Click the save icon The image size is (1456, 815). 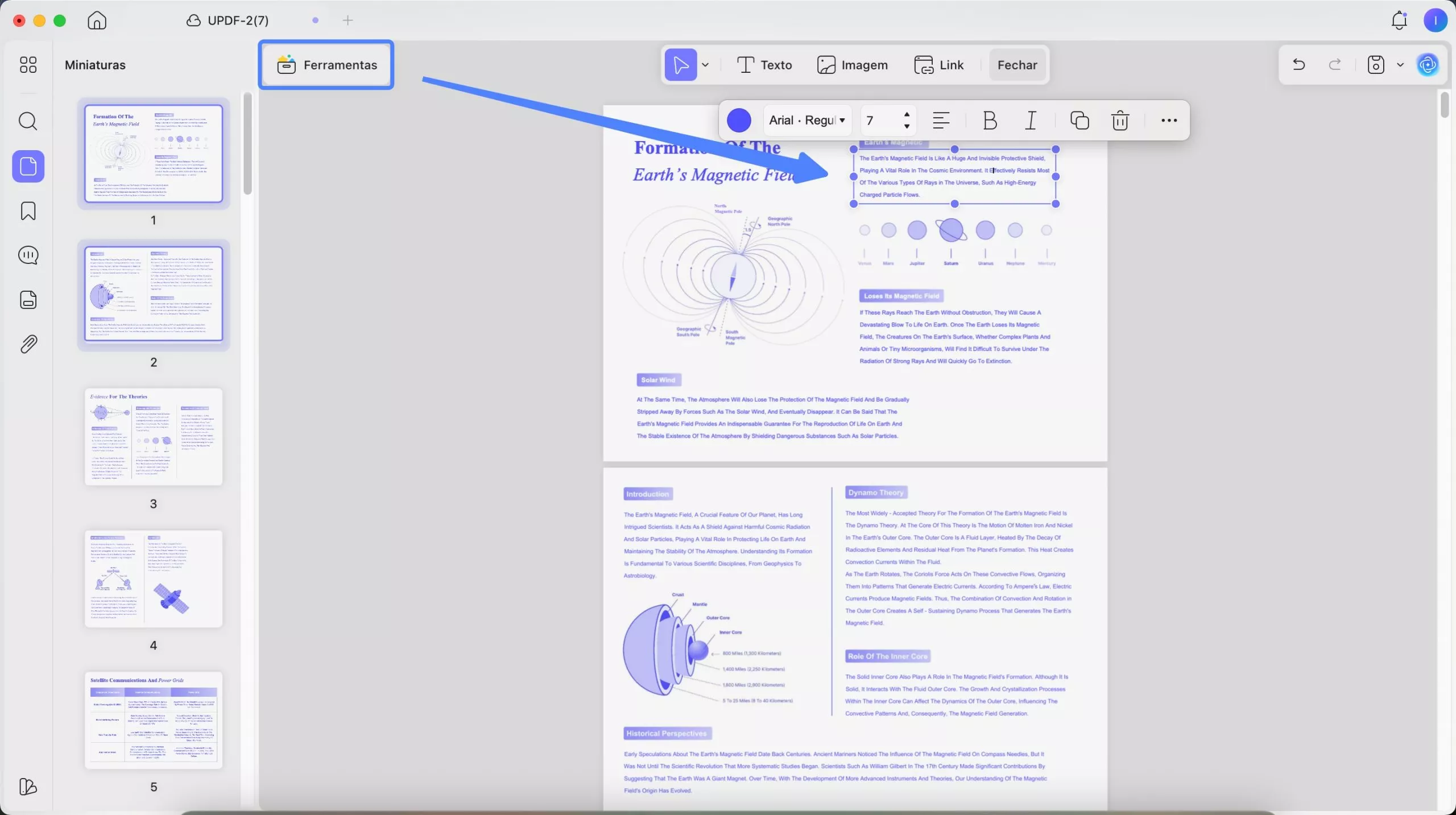[1375, 65]
